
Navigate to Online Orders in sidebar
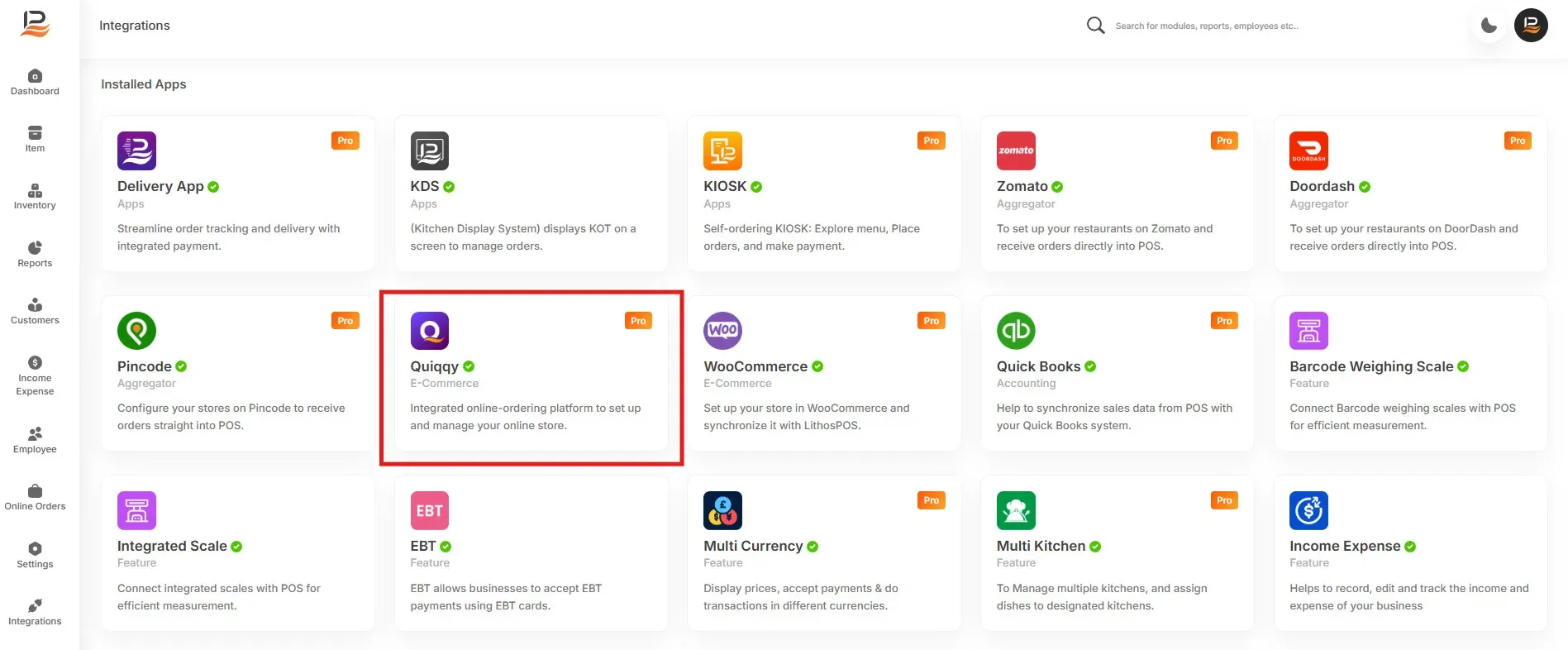pos(35,498)
